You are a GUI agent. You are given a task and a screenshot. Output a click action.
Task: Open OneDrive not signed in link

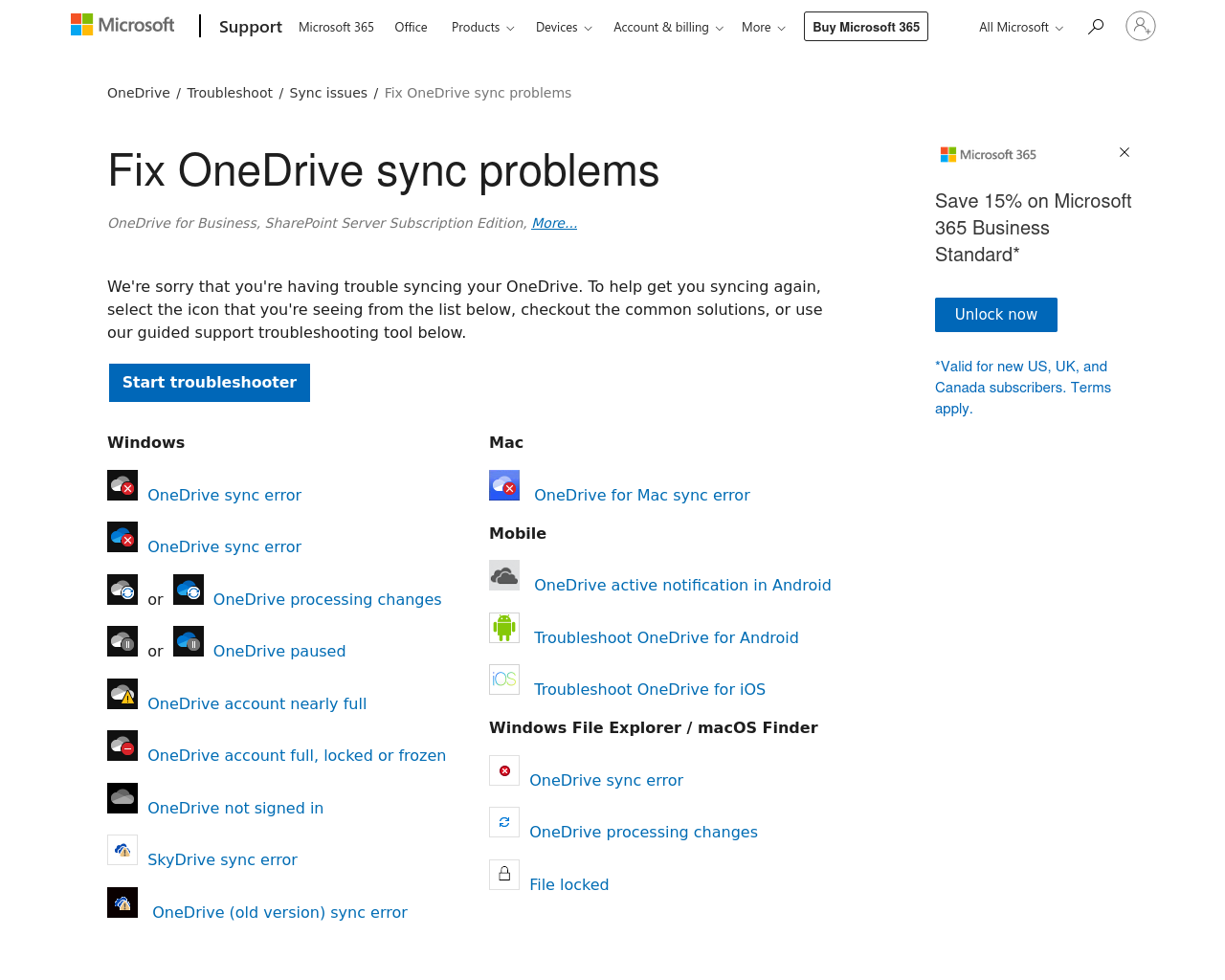(x=235, y=808)
